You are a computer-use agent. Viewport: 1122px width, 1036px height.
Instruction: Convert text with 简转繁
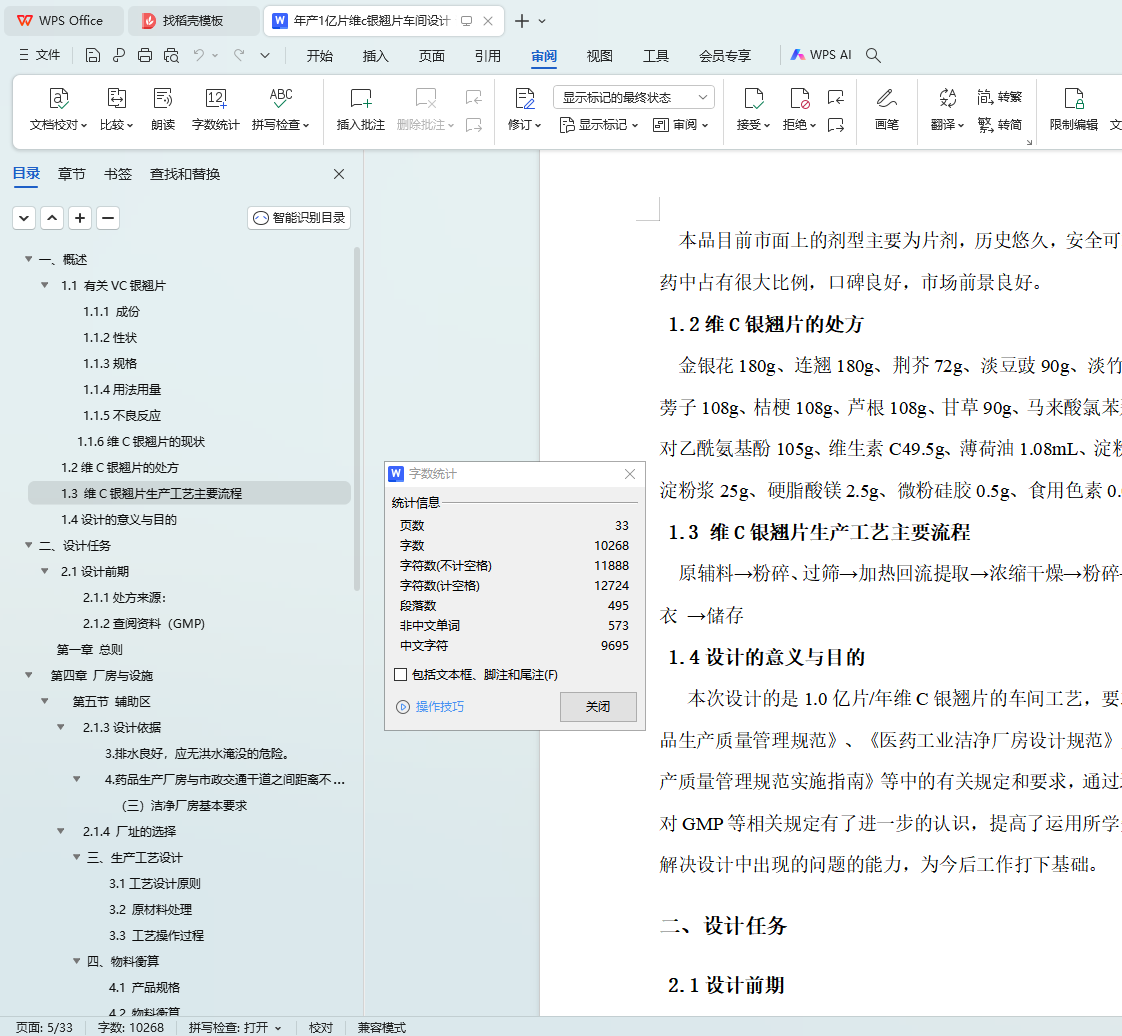(1000, 97)
